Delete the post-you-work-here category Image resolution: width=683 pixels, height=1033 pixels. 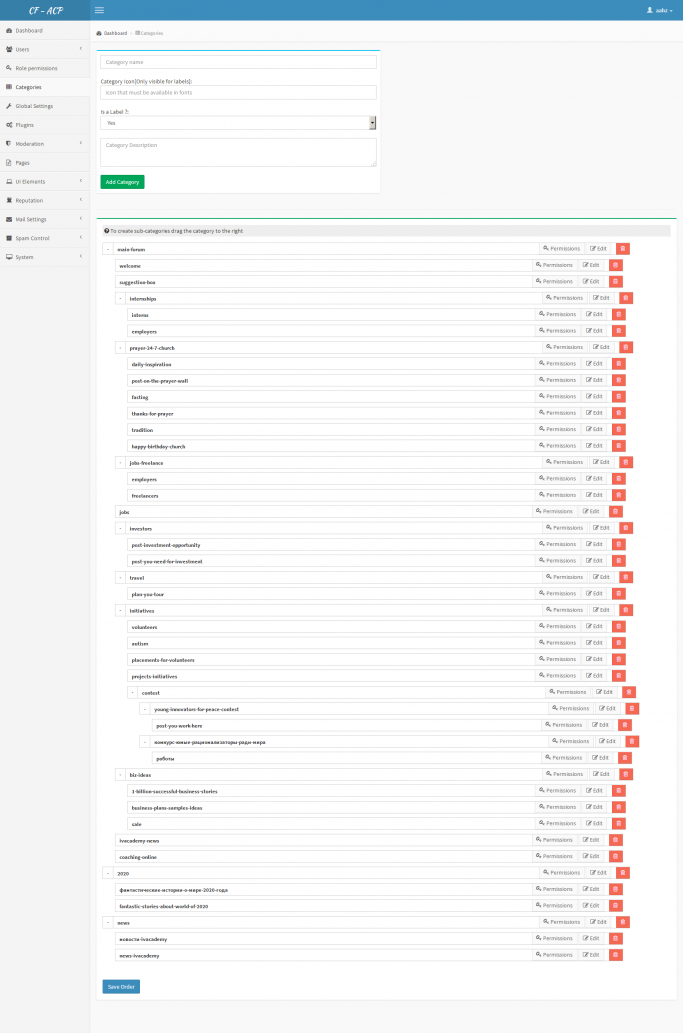click(x=624, y=725)
